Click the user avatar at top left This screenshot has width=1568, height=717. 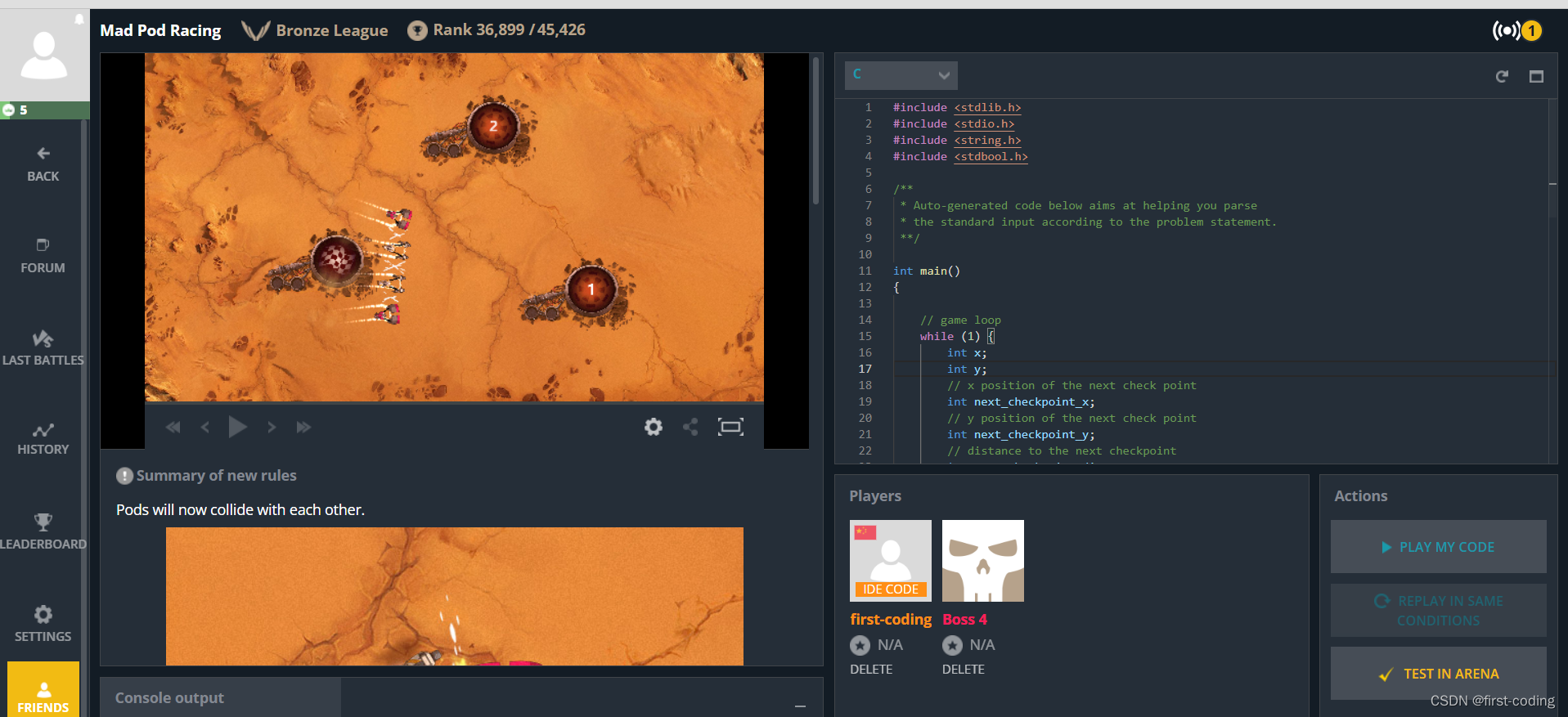pos(44,56)
